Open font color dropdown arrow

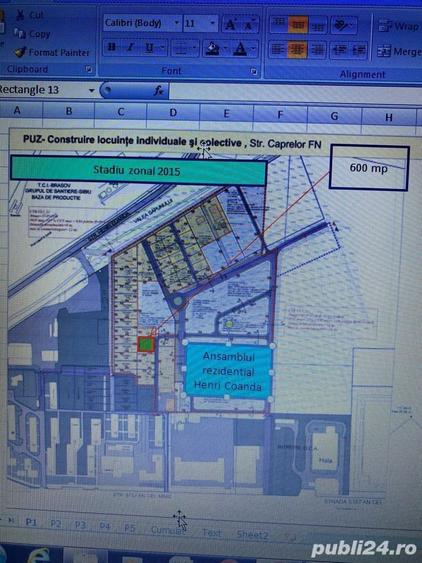[x=253, y=49]
